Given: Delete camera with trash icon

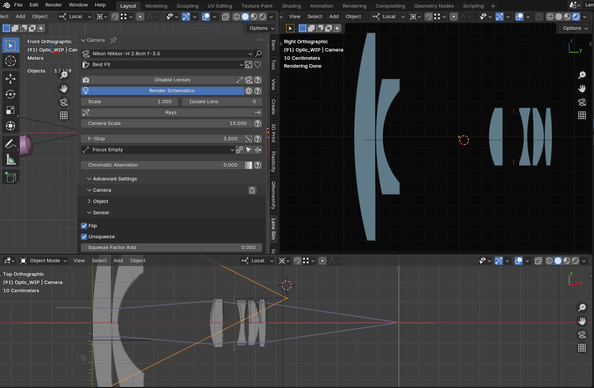Looking at the screenshot, I should [252, 190].
